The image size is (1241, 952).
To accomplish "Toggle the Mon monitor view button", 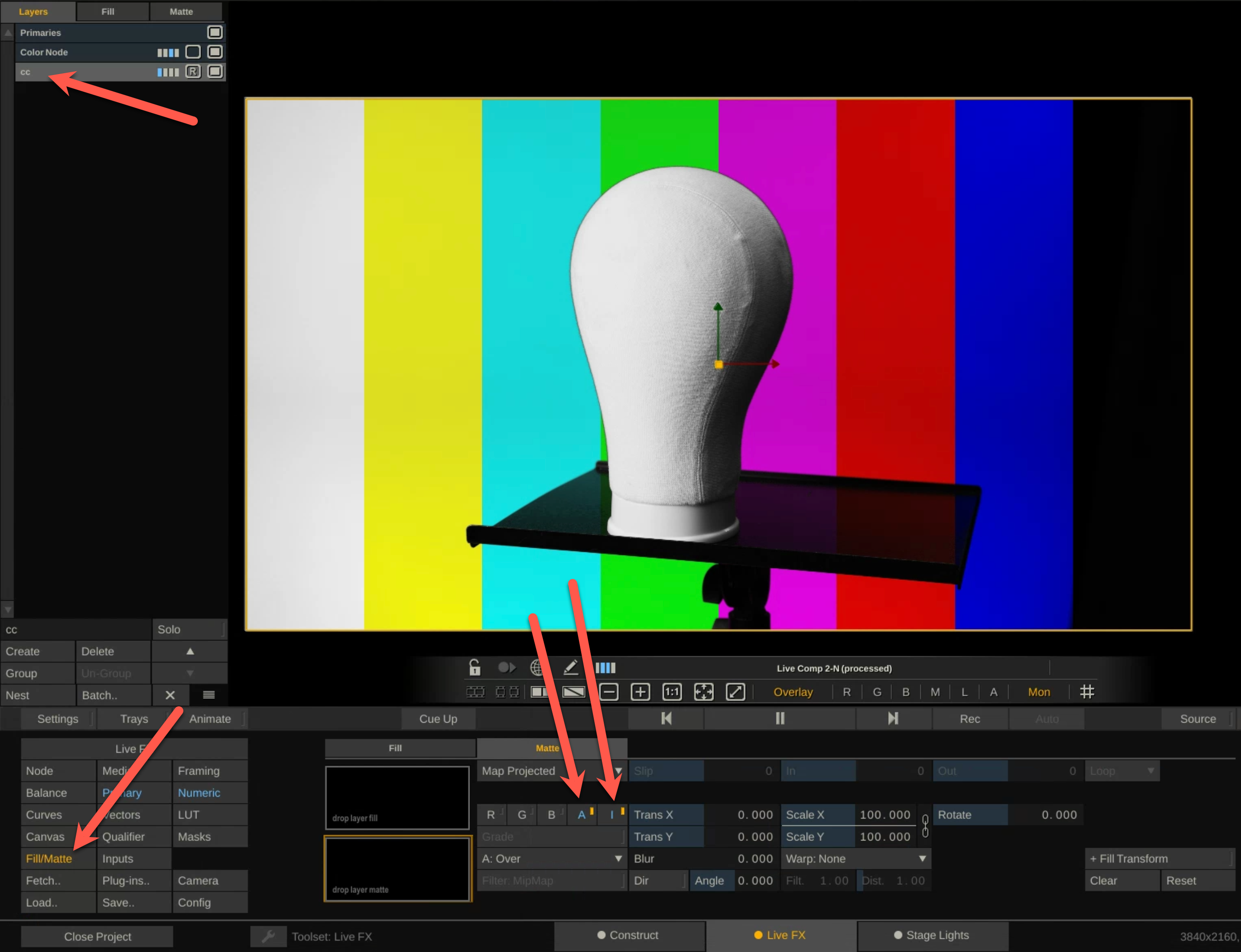I will (x=1039, y=692).
